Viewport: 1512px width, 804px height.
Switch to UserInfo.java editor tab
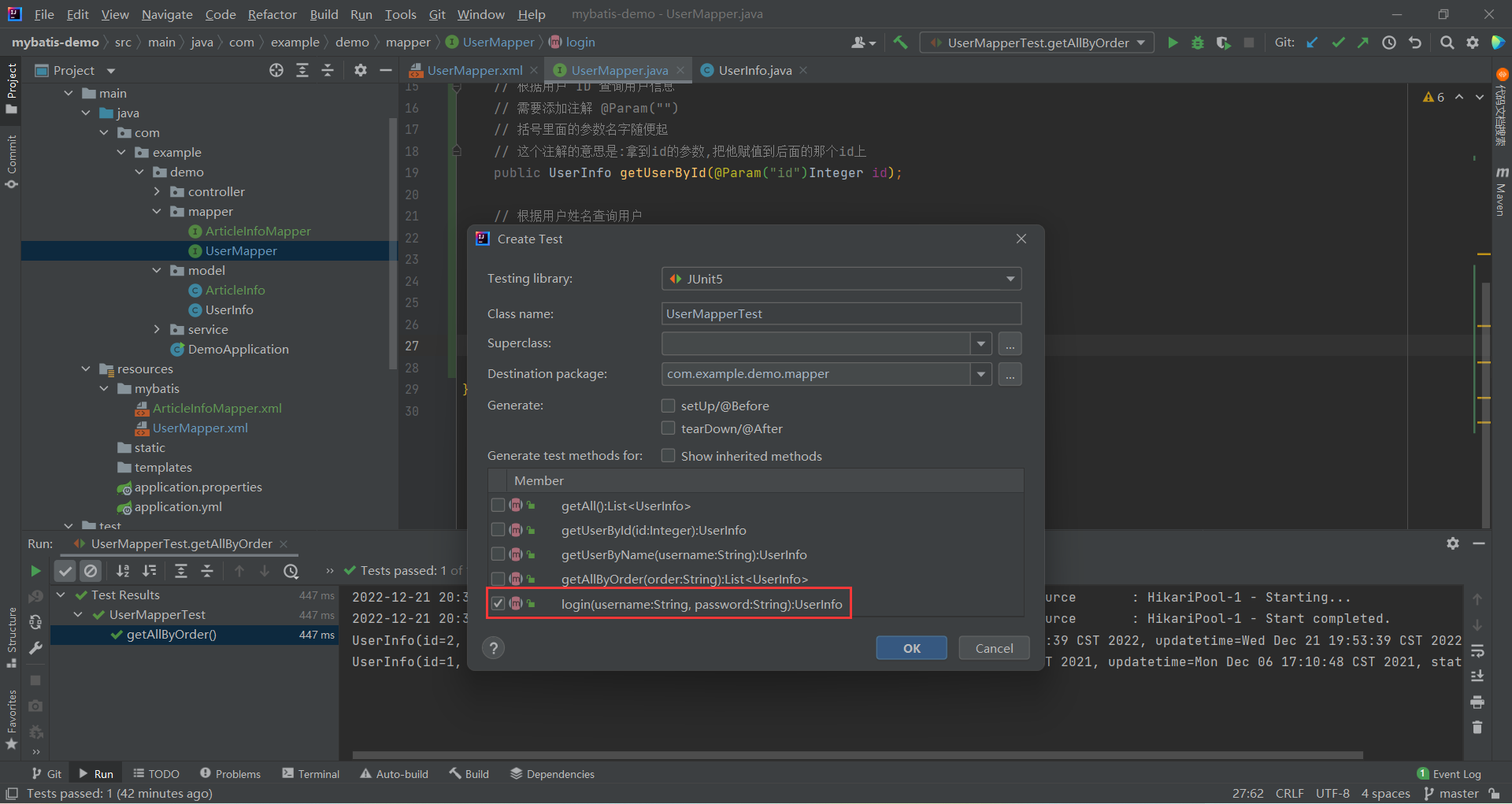[x=754, y=70]
